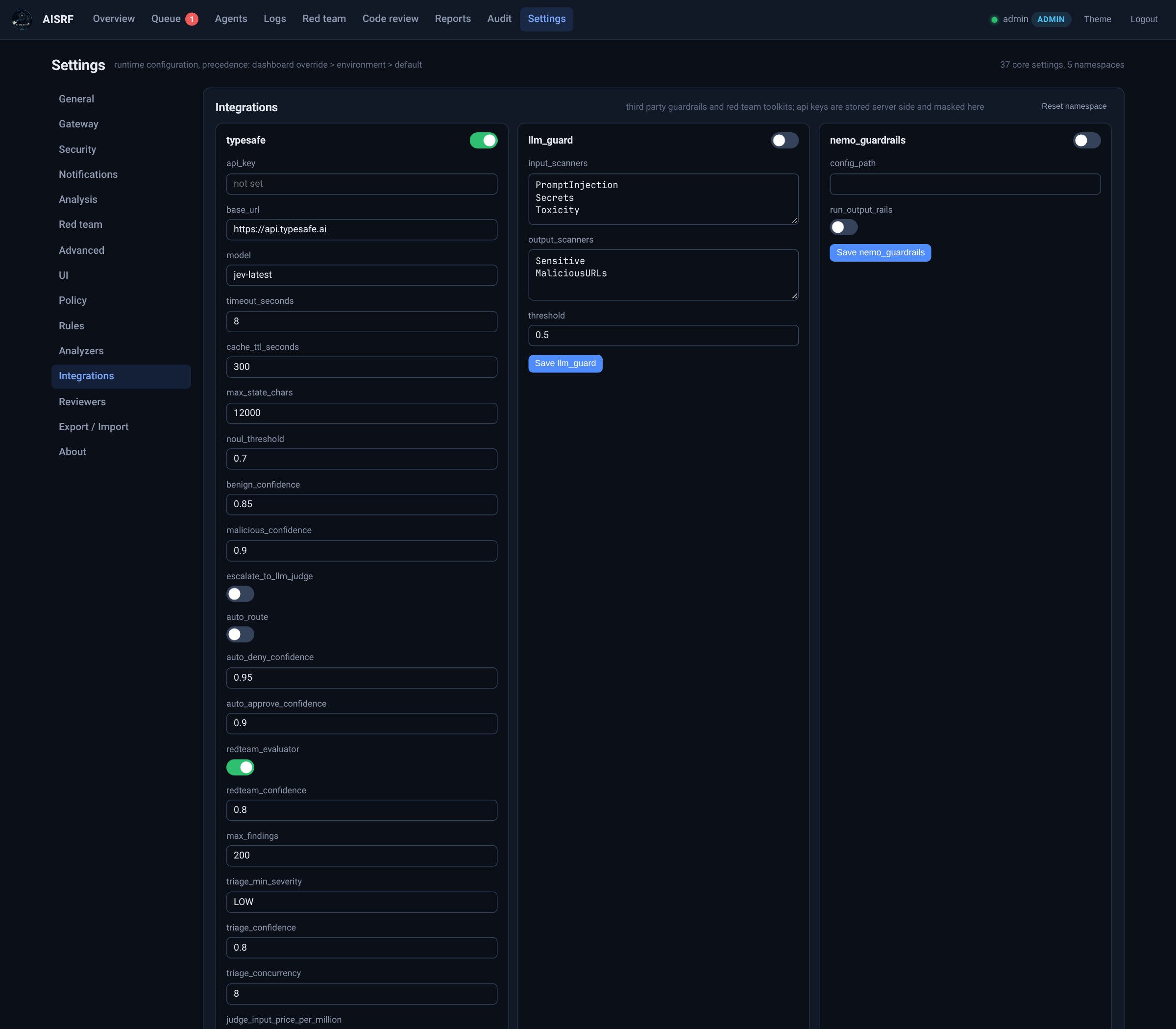This screenshot has width=1176, height=1029.
Task: Click the model field showing jev-latest
Action: (x=362, y=275)
